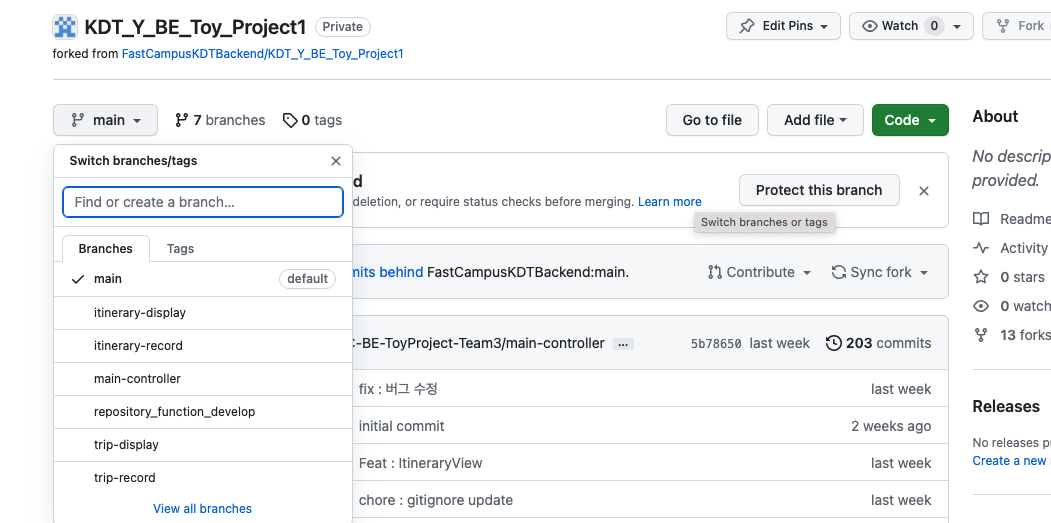1051x523 pixels.
Task: Click the Protect this branch button
Action: click(819, 190)
